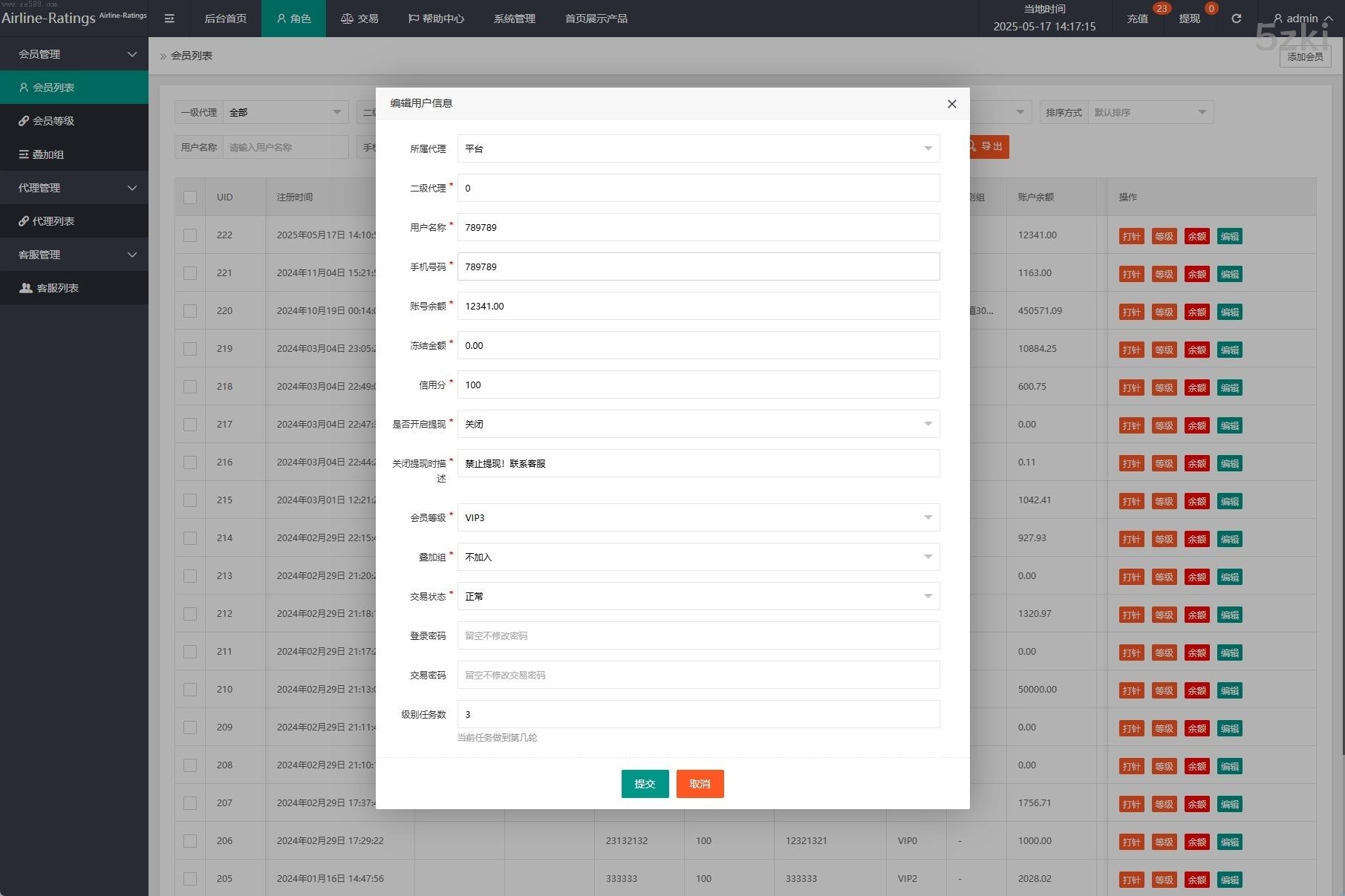The image size is (1345, 896).
Task: Click the 编辑 button for UID 219
Action: 1229,350
